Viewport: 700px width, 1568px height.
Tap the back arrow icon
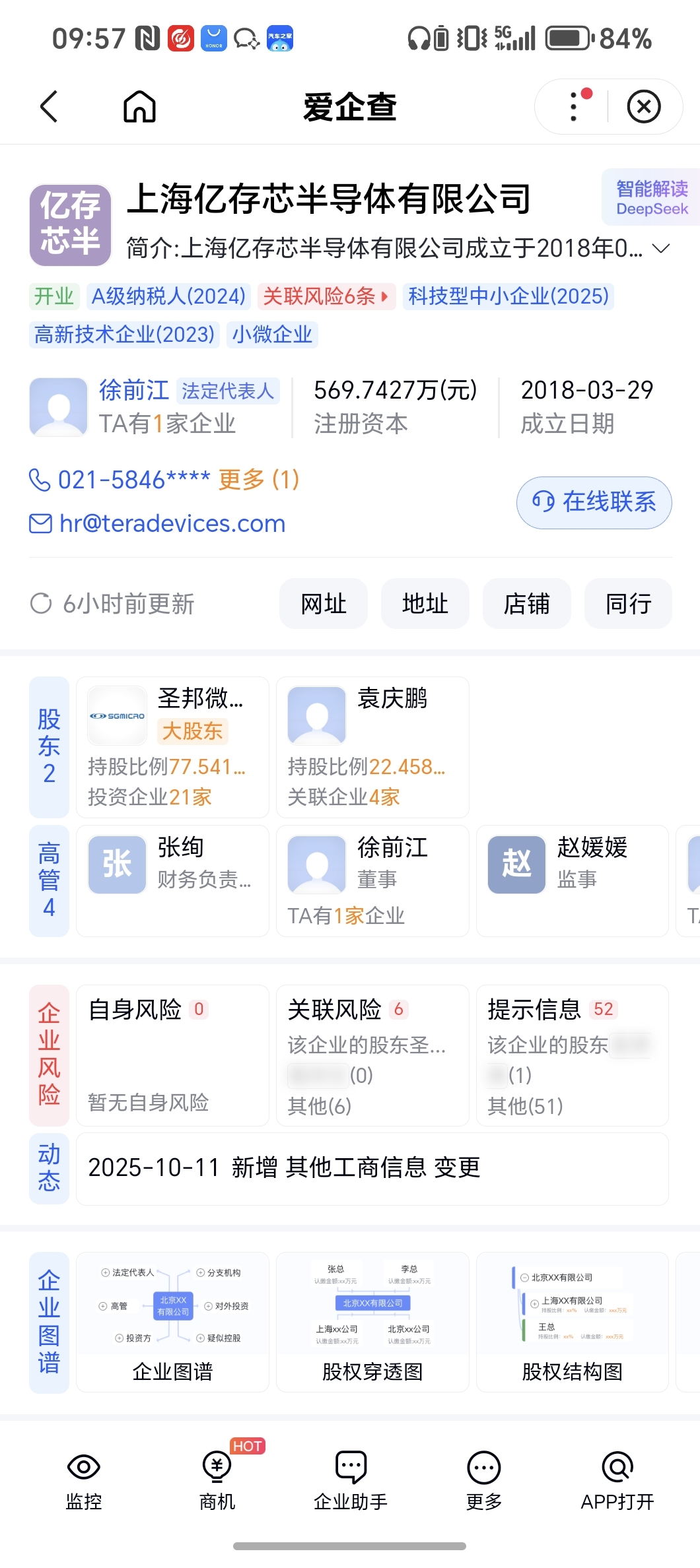[50, 106]
